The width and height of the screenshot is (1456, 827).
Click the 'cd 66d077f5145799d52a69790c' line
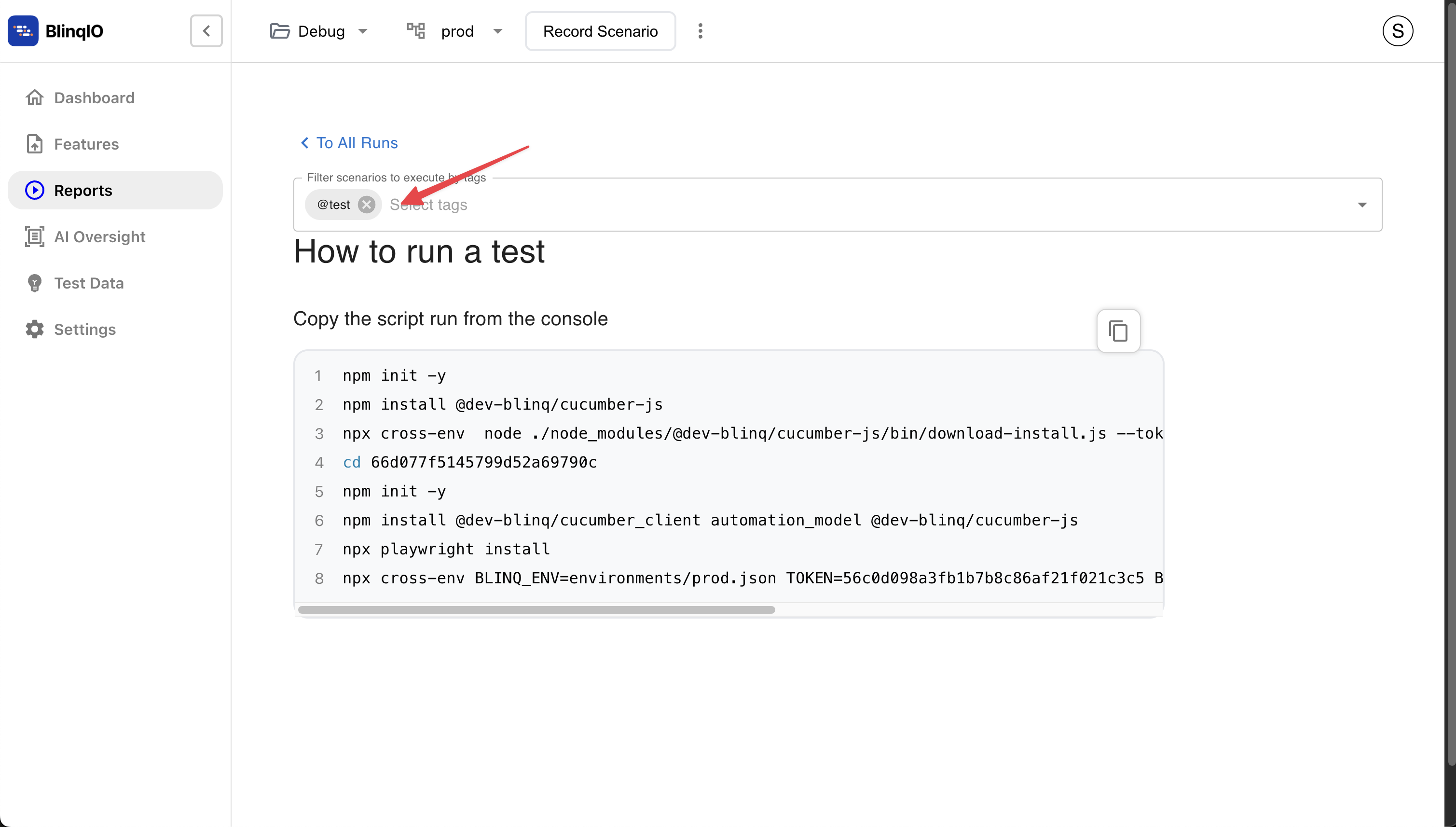pos(469,462)
